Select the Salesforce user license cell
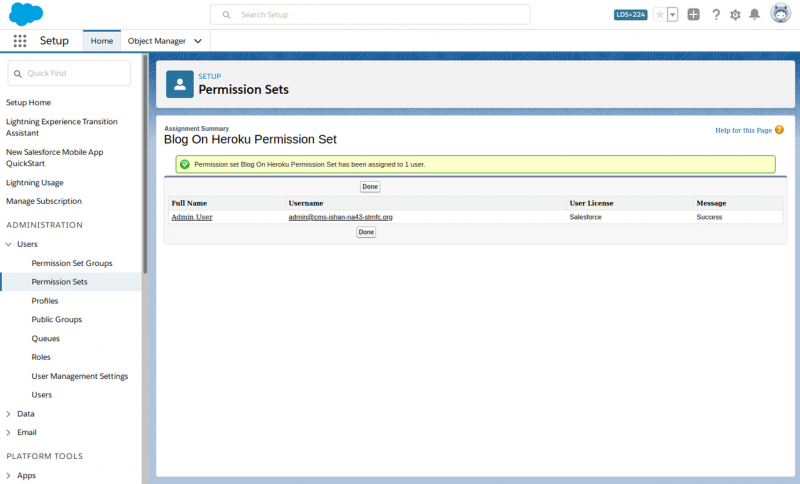Screen dimensions: 800x484 (x=629, y=217)
